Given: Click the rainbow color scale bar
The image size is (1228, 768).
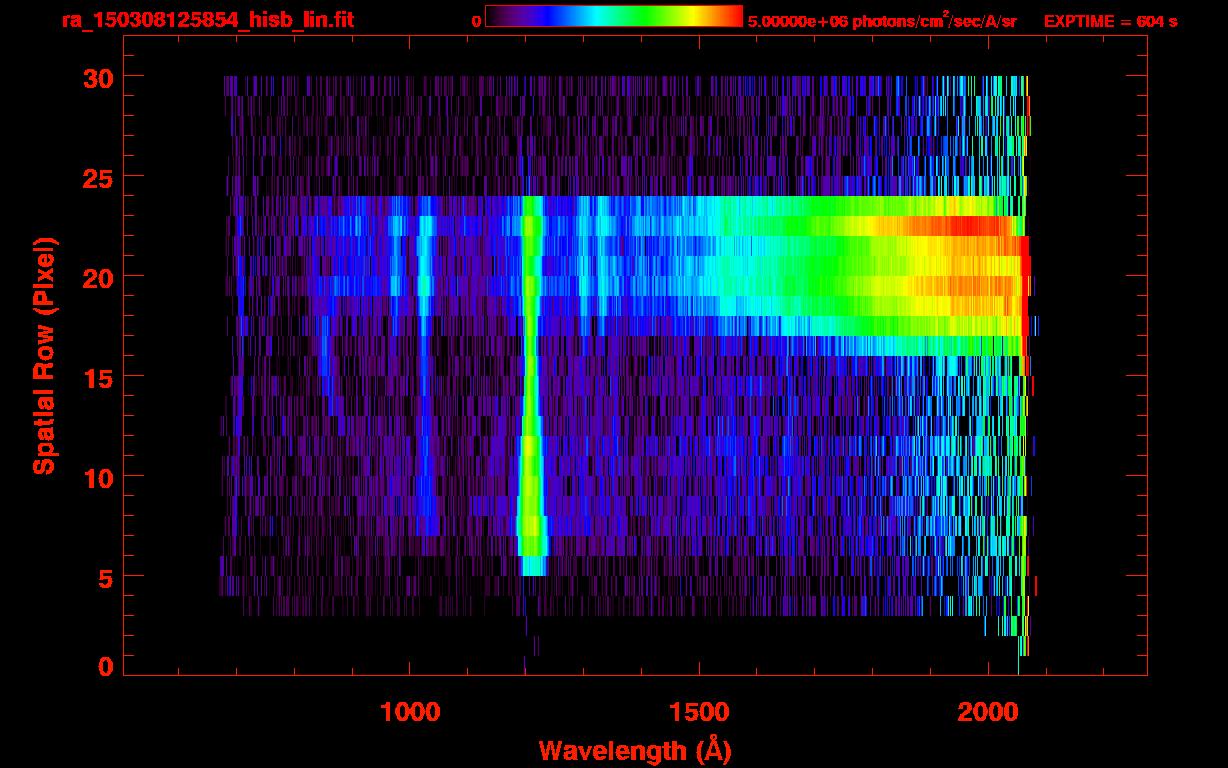Looking at the screenshot, I should [x=614, y=16].
